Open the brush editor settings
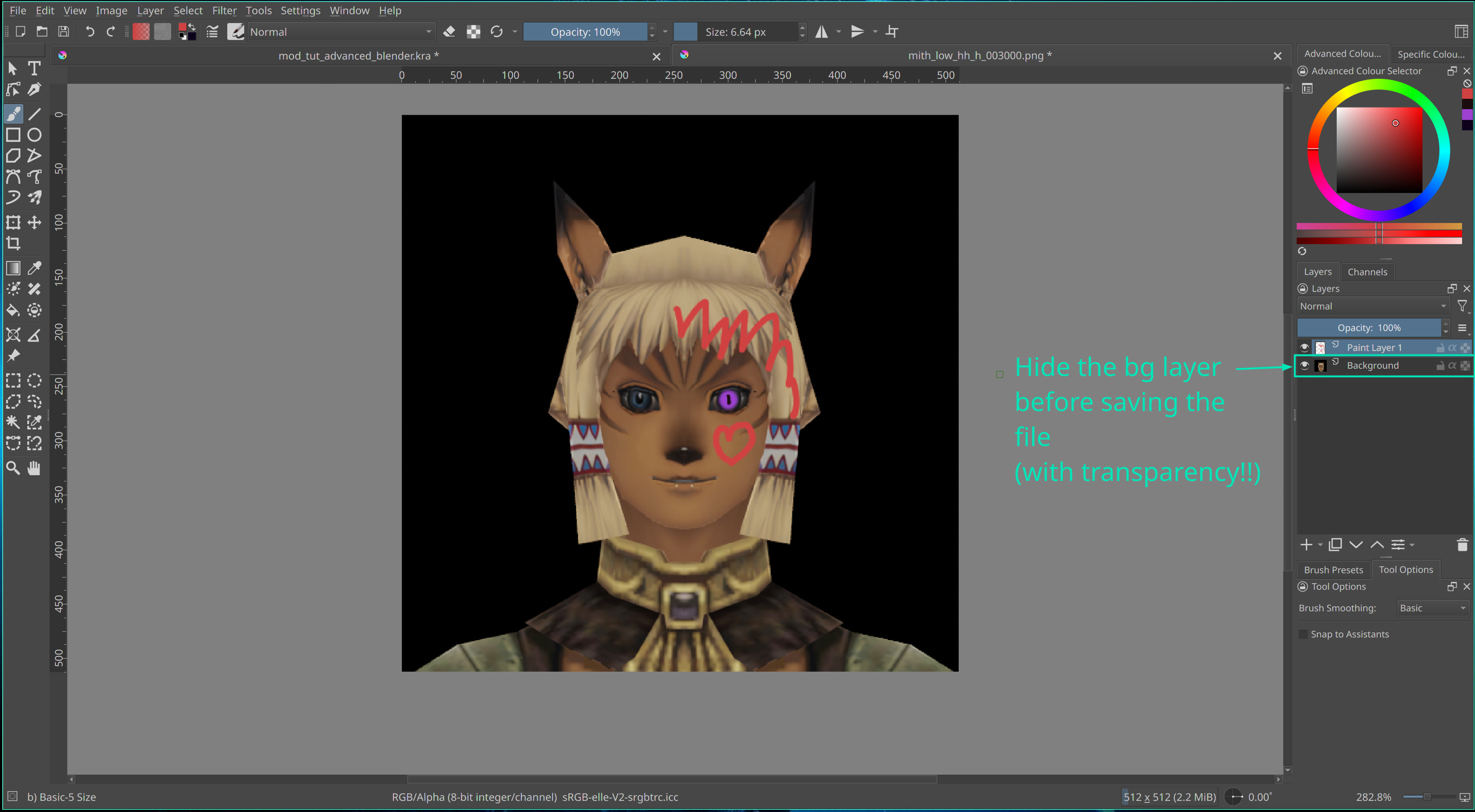Viewport: 1475px width, 812px height. [212, 31]
